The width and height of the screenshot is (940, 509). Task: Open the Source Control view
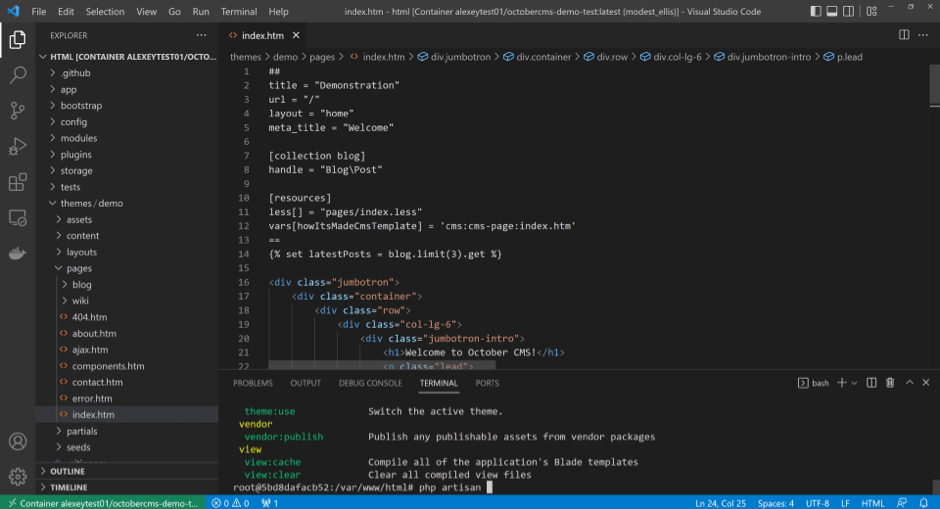(17, 110)
